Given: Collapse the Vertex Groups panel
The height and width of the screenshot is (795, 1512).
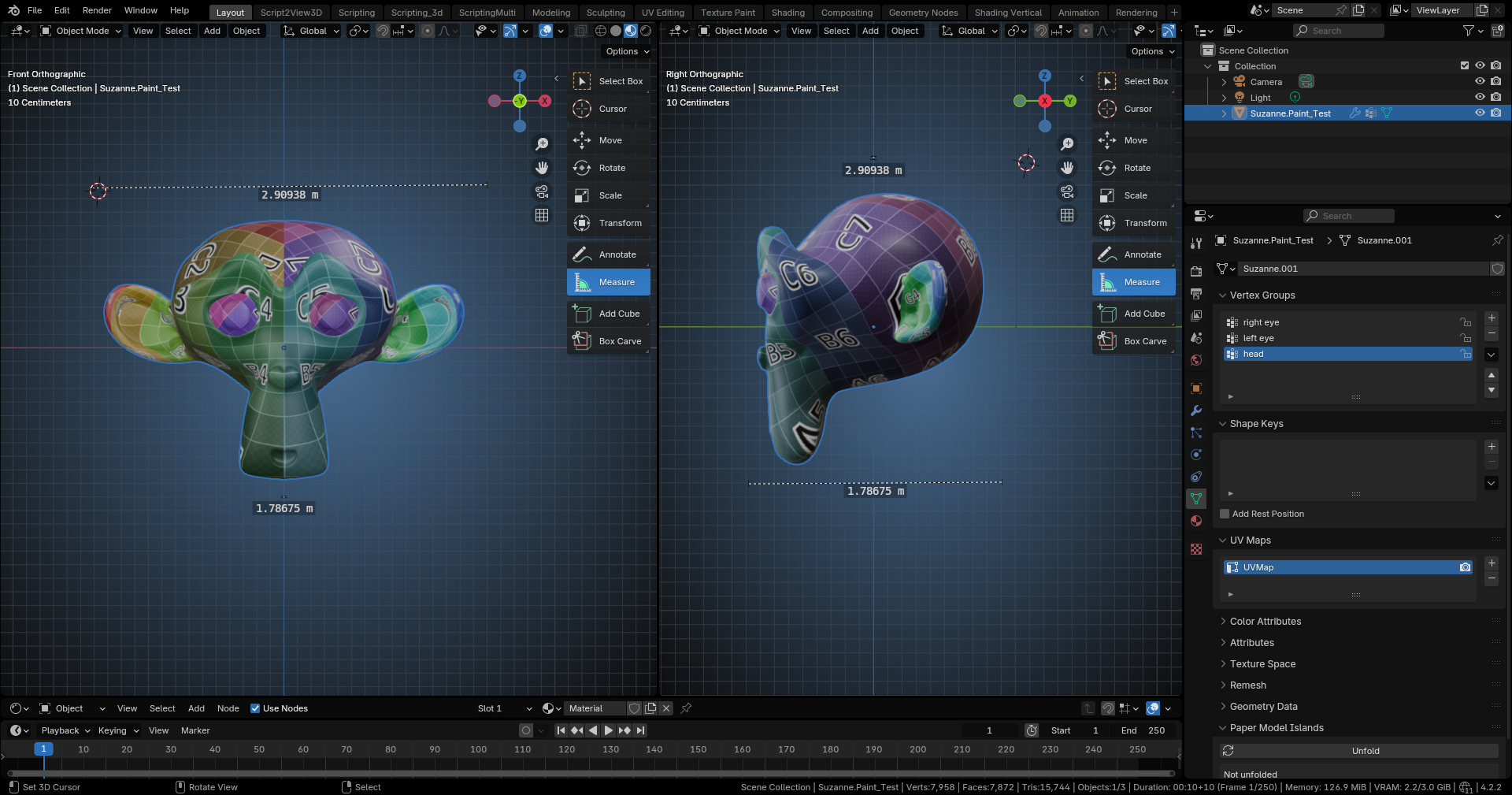Looking at the screenshot, I should coord(1262,295).
